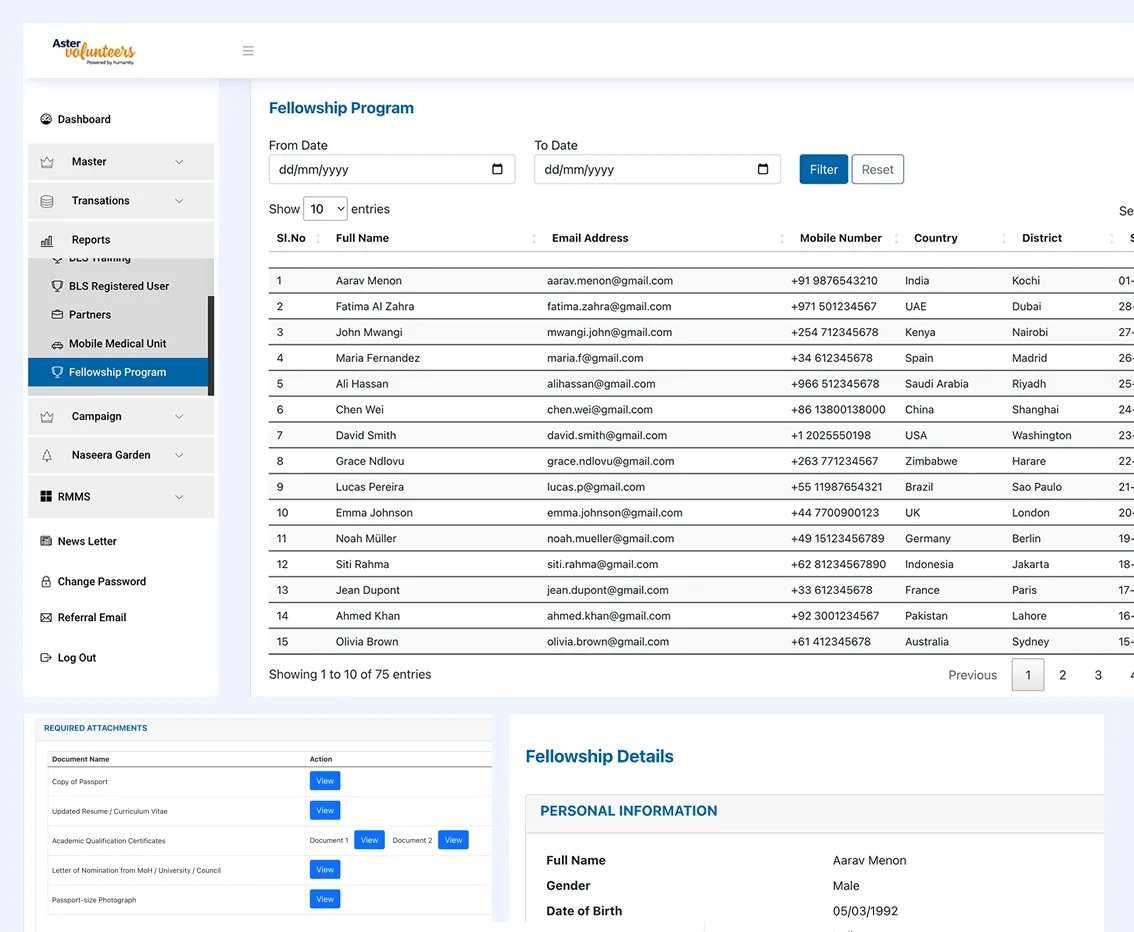The height and width of the screenshot is (932, 1134).
Task: Open the Reports menu
Action: point(91,239)
